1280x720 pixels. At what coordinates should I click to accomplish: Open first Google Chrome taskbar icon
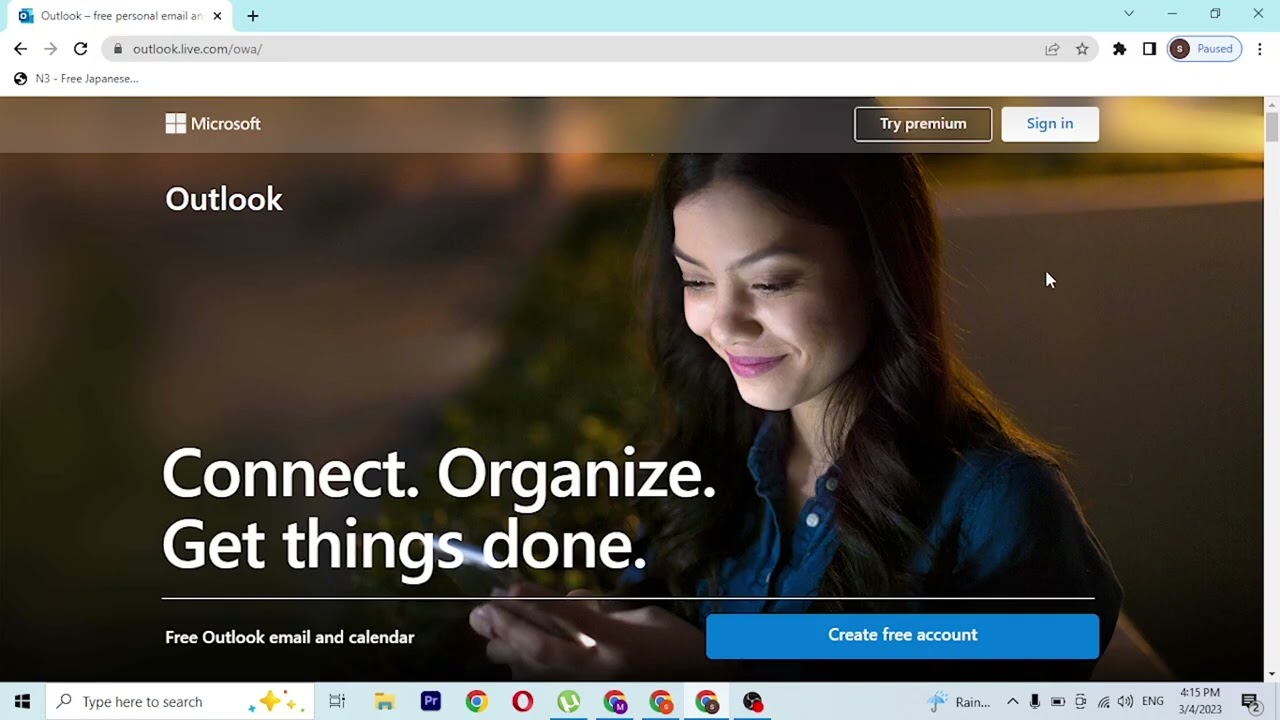476,701
